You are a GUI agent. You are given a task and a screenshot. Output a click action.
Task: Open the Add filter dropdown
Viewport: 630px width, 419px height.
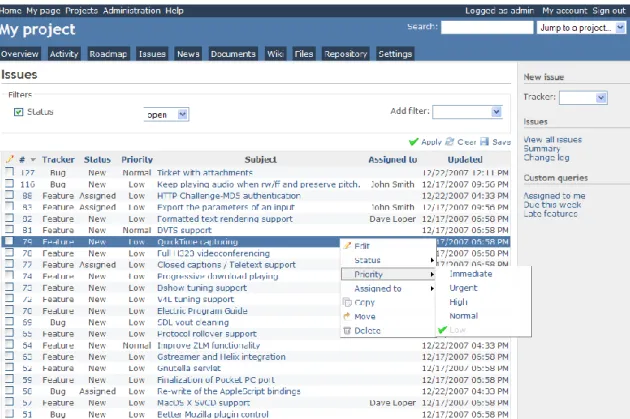(x=467, y=112)
